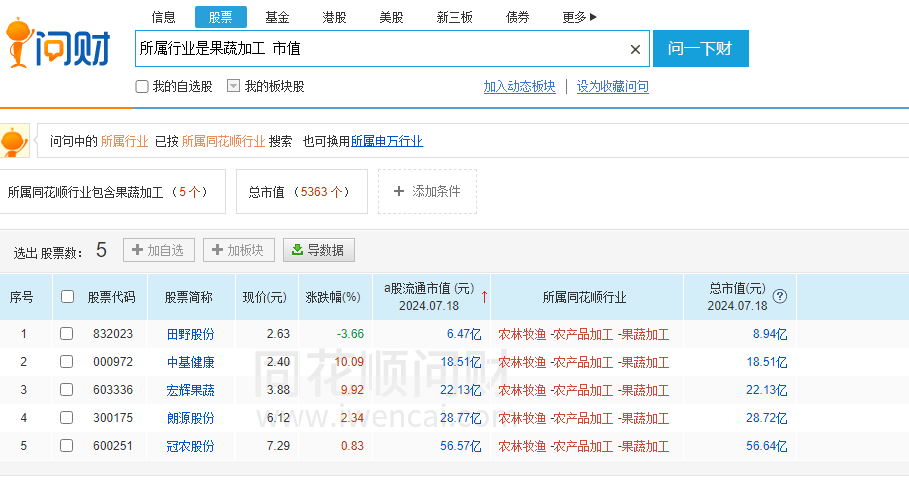Open the 朗源股份 stock link

[x=190, y=418]
